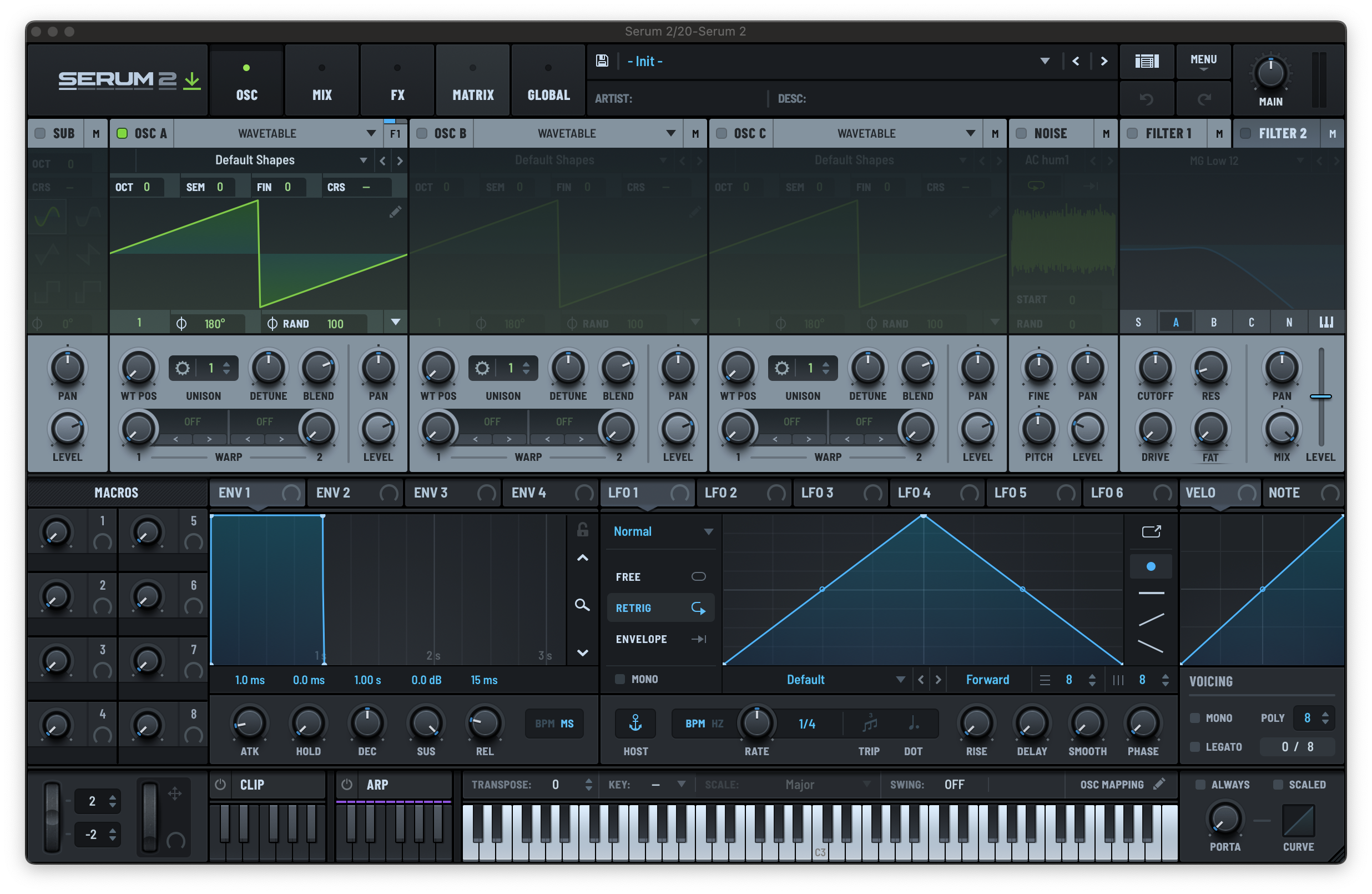This screenshot has height=894, width=1372.
Task: Open the LFO Normal mode dropdown
Action: 663,531
